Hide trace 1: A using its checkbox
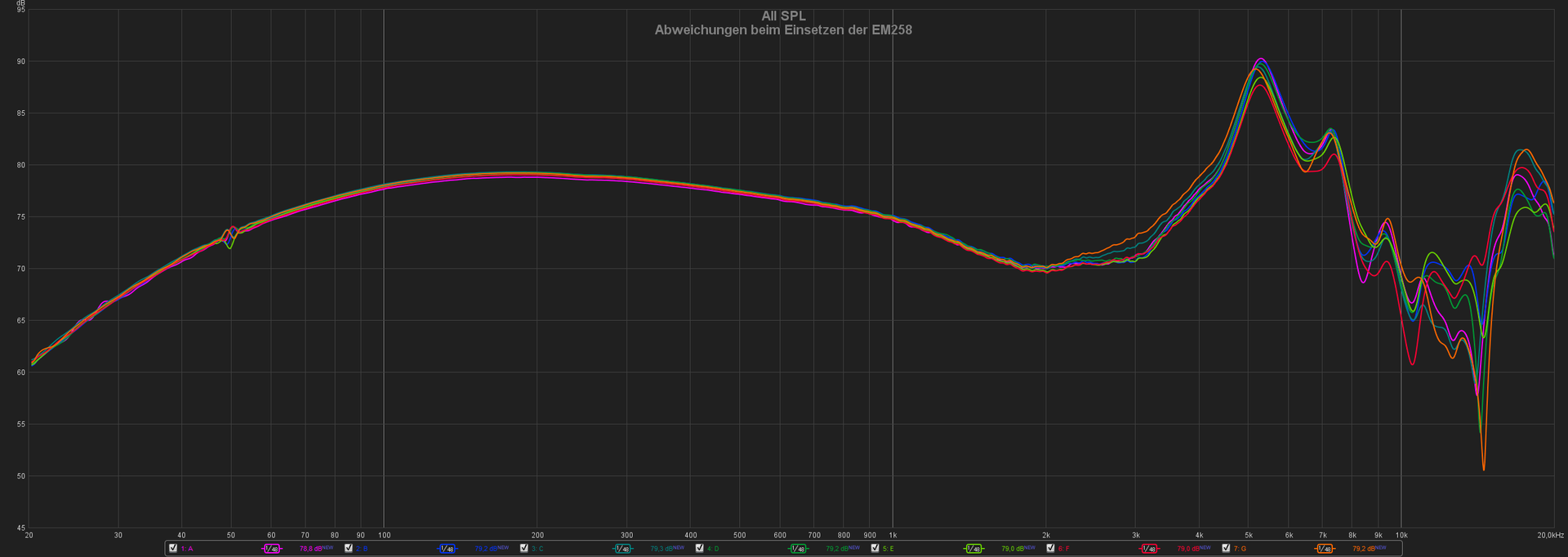The height and width of the screenshot is (557, 1568). (x=173, y=548)
